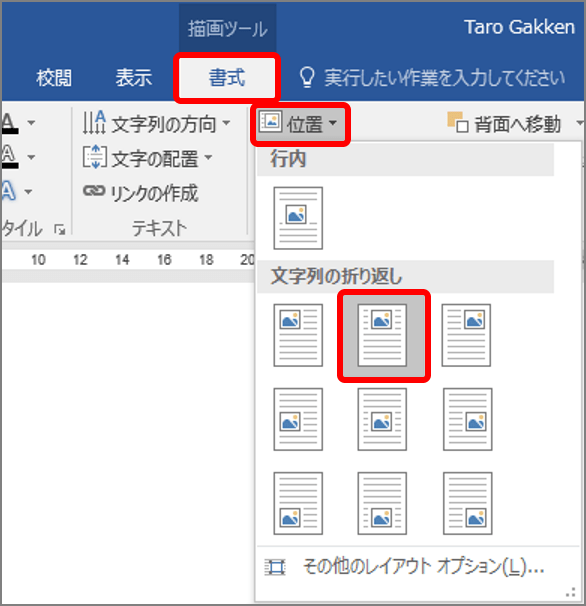586x606 pixels.
Task: Switch to the 書式 tab
Action: point(227,77)
